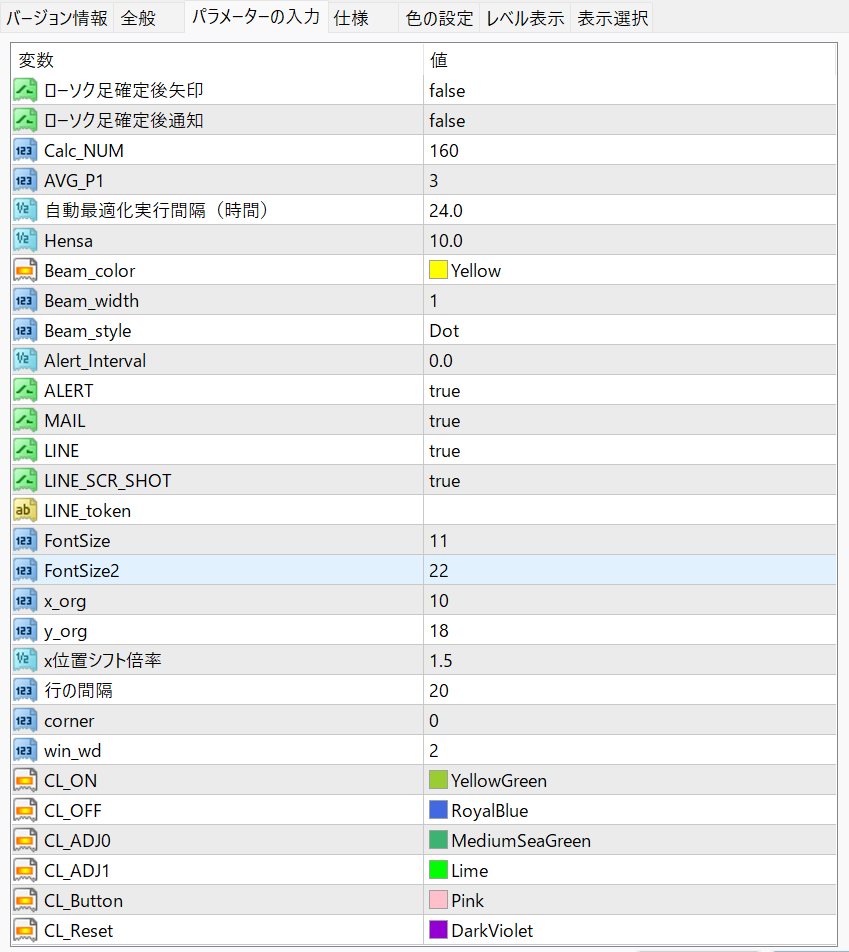Switch to the 色の設定 tab
Screen dimensions: 849x952
(x=440, y=18)
